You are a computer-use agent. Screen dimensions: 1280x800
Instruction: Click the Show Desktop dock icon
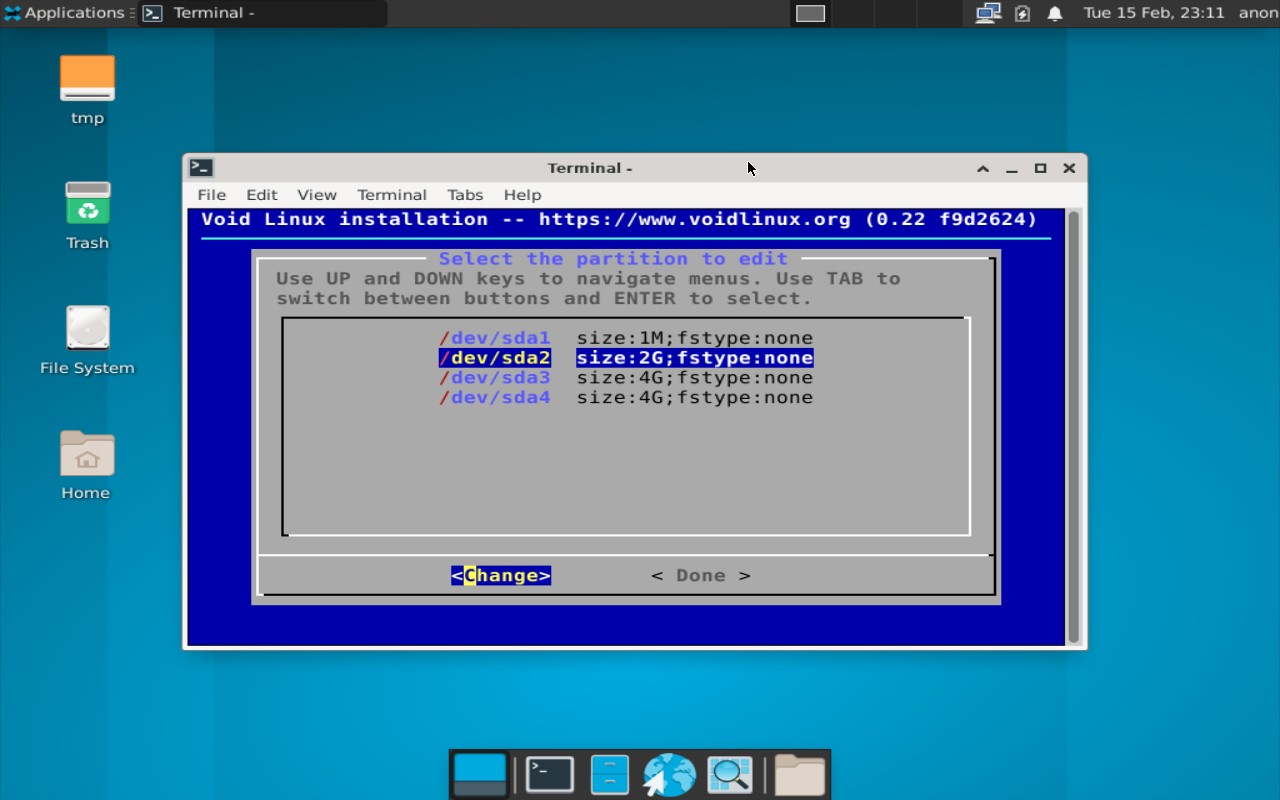(x=480, y=775)
